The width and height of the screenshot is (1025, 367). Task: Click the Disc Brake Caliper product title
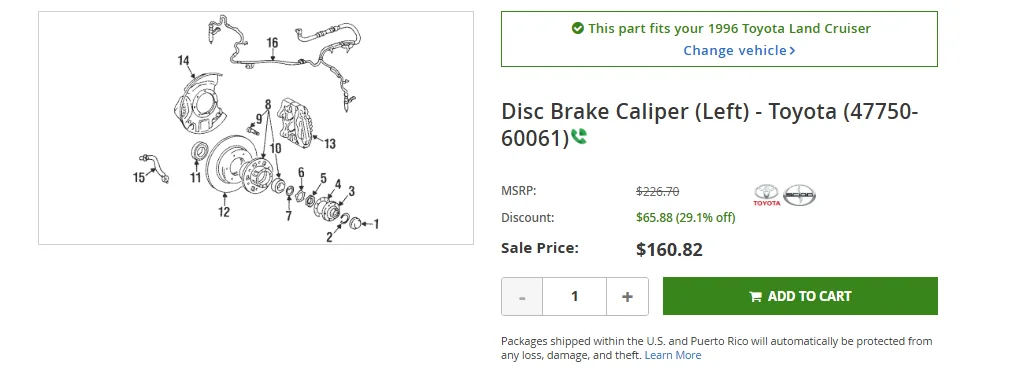point(710,124)
